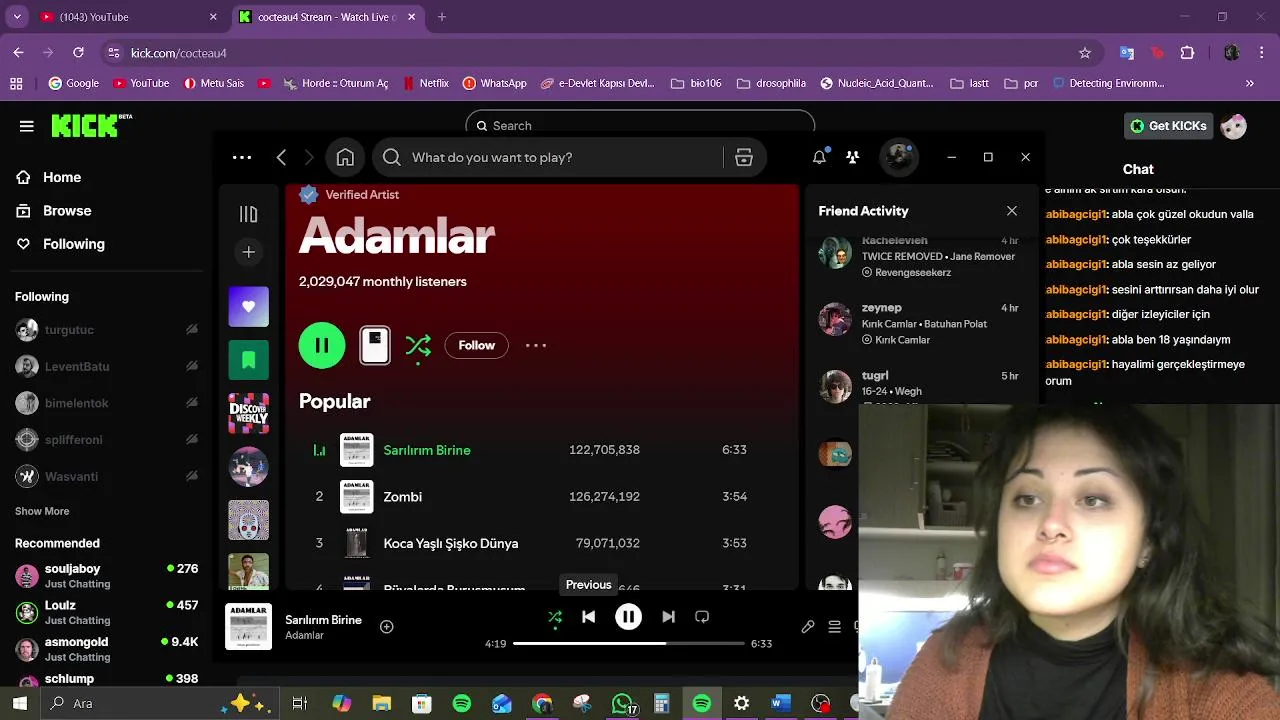Image resolution: width=1280 pixels, height=720 pixels.
Task: Open Spotify's three-dot main menu
Action: tap(242, 157)
